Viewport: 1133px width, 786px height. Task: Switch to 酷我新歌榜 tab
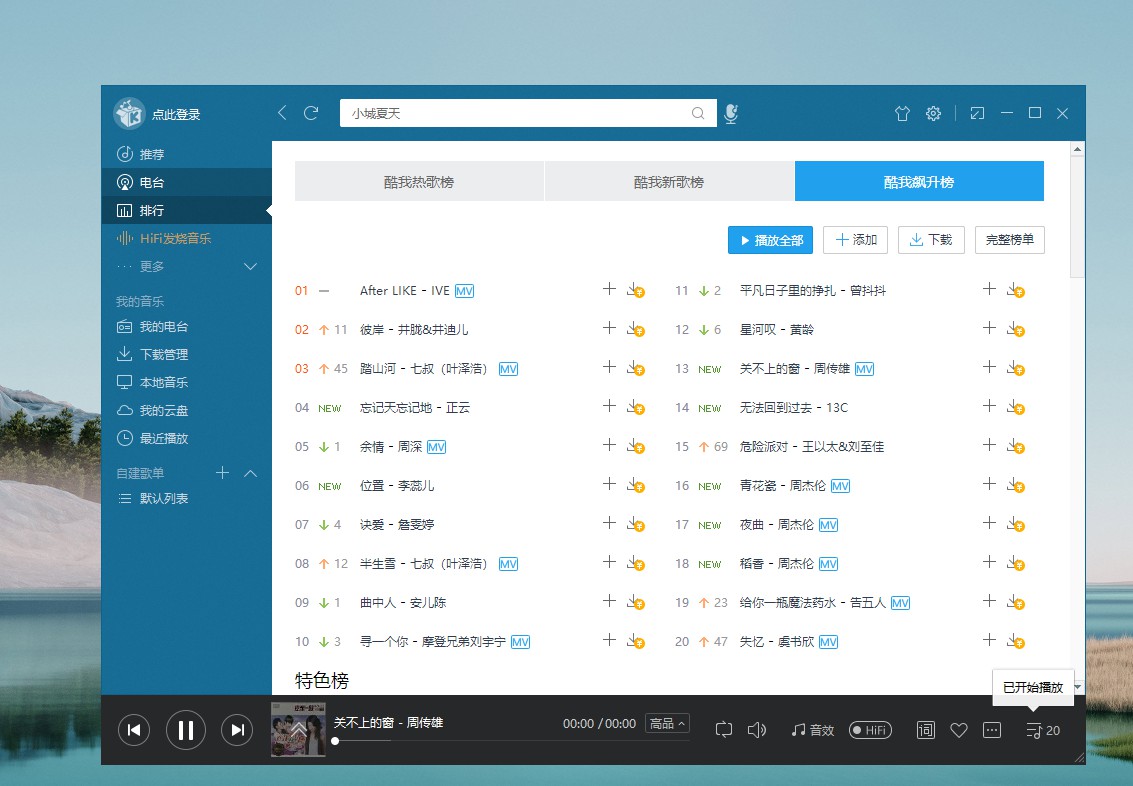coord(669,181)
